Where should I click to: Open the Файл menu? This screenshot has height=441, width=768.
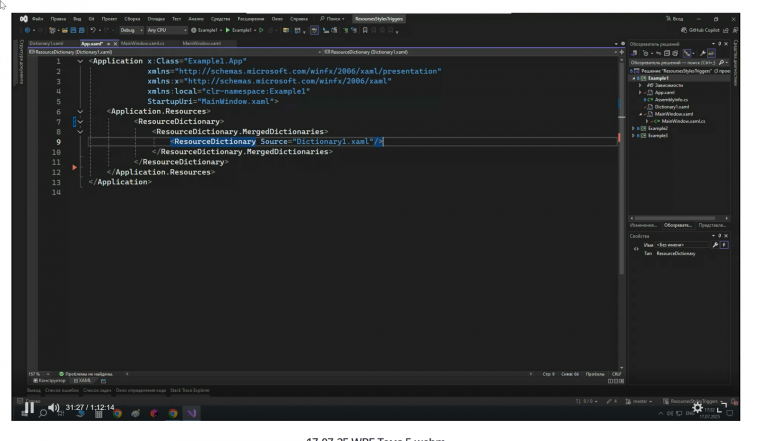(38, 19)
